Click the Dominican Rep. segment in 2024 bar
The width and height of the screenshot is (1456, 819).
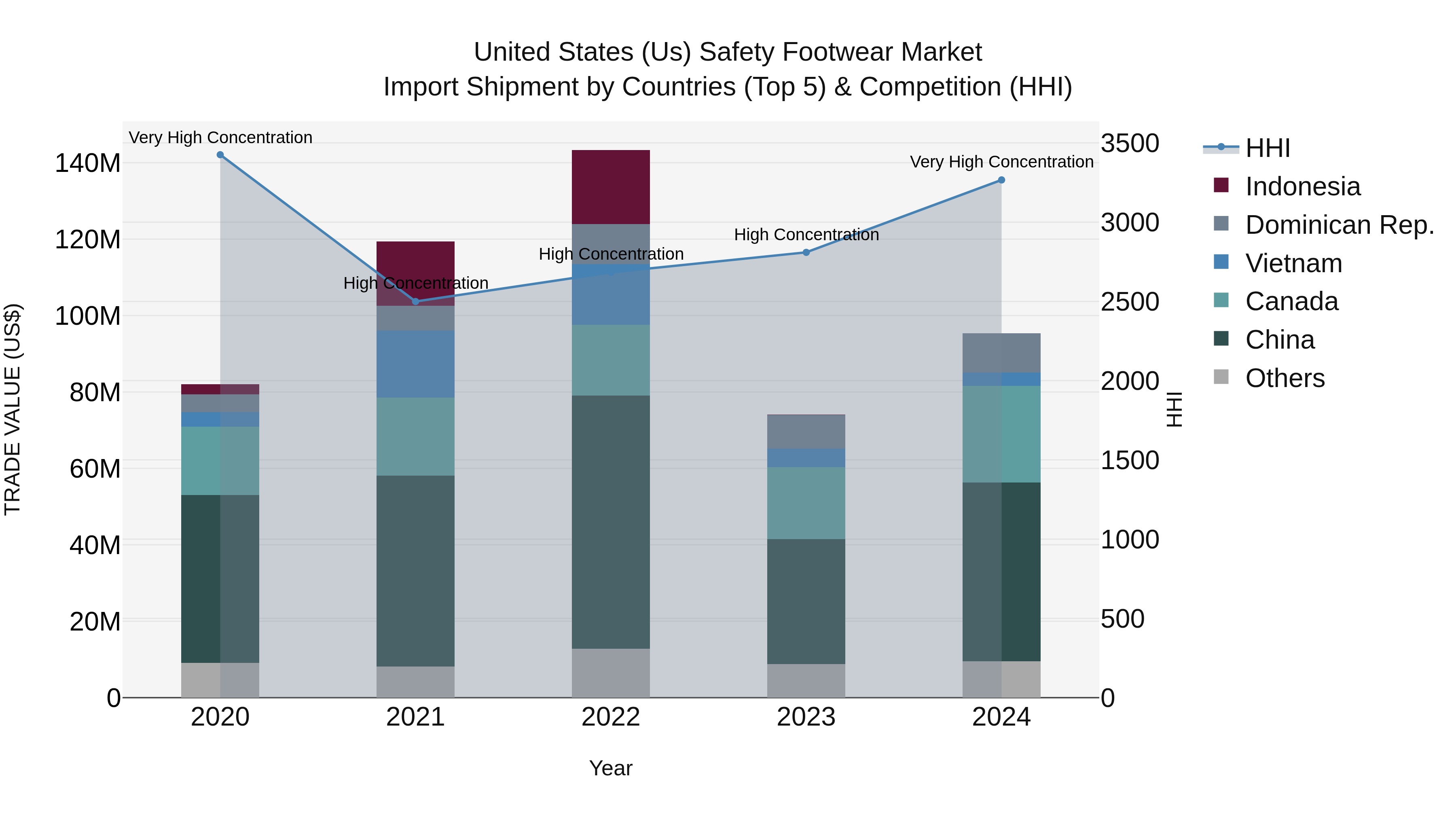coord(1001,353)
